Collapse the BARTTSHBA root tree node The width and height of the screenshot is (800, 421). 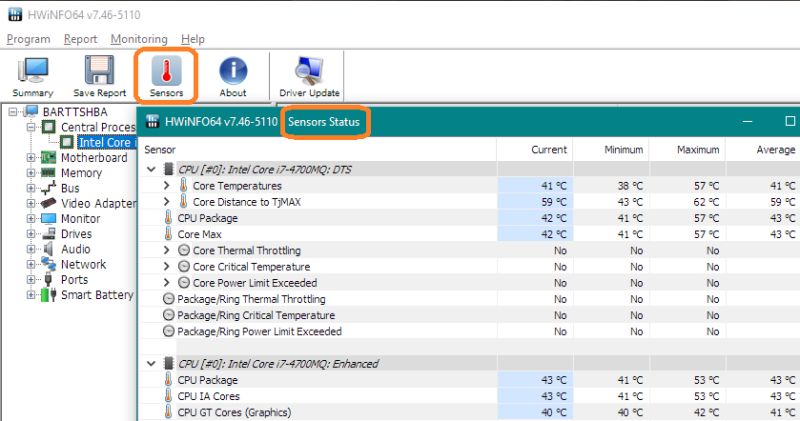click(13, 112)
